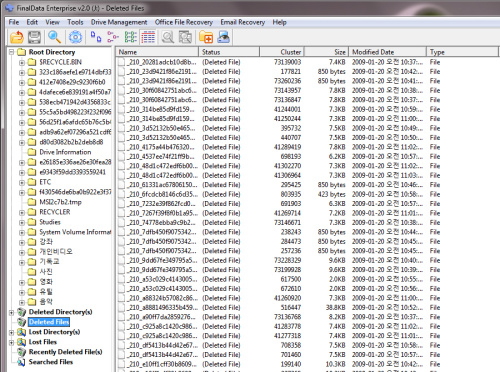The width and height of the screenshot is (500, 372).
Task: Click the grayed-out image preview icon
Action: 185,37
